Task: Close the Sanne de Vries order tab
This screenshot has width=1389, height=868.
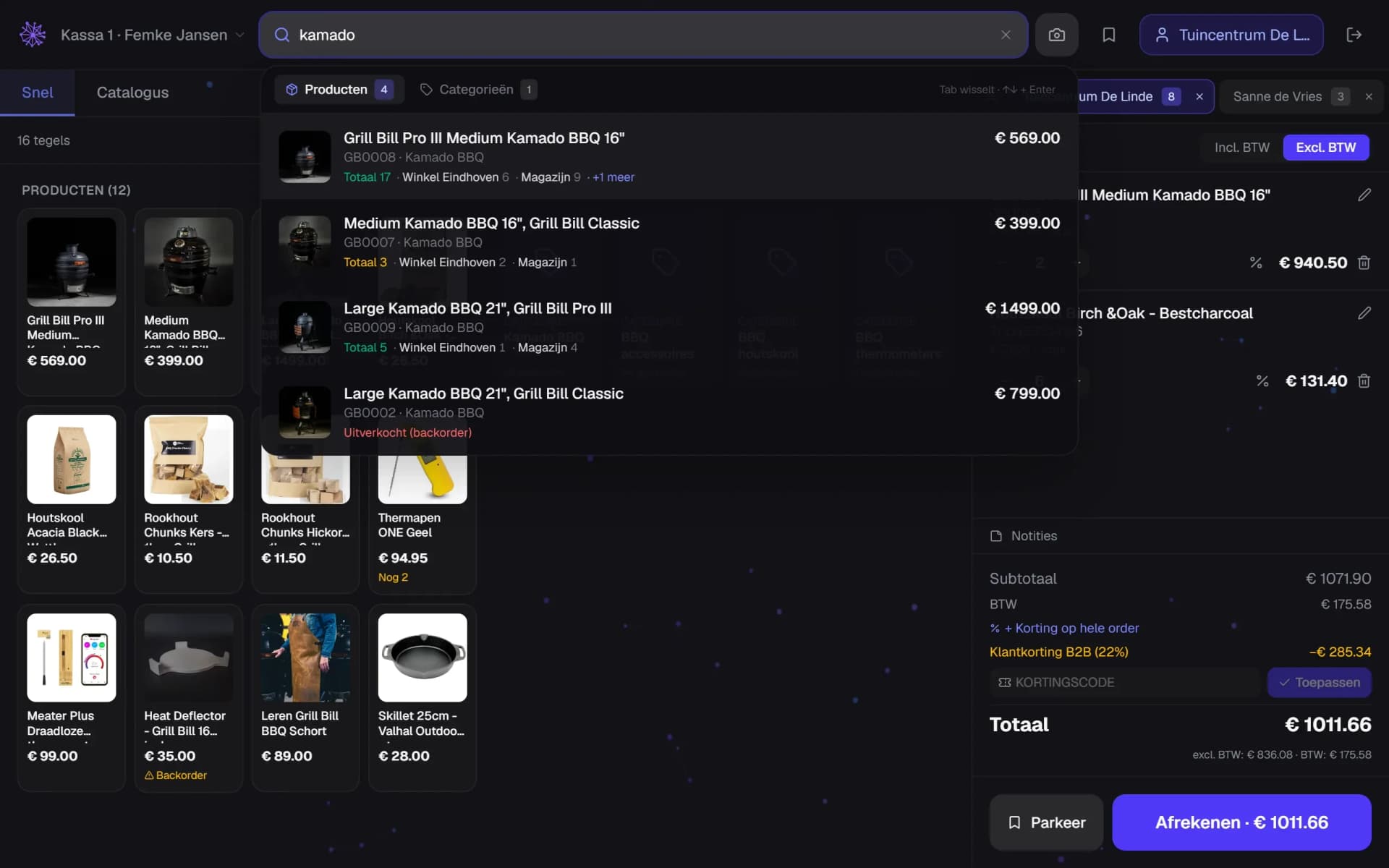Action: 1368,97
